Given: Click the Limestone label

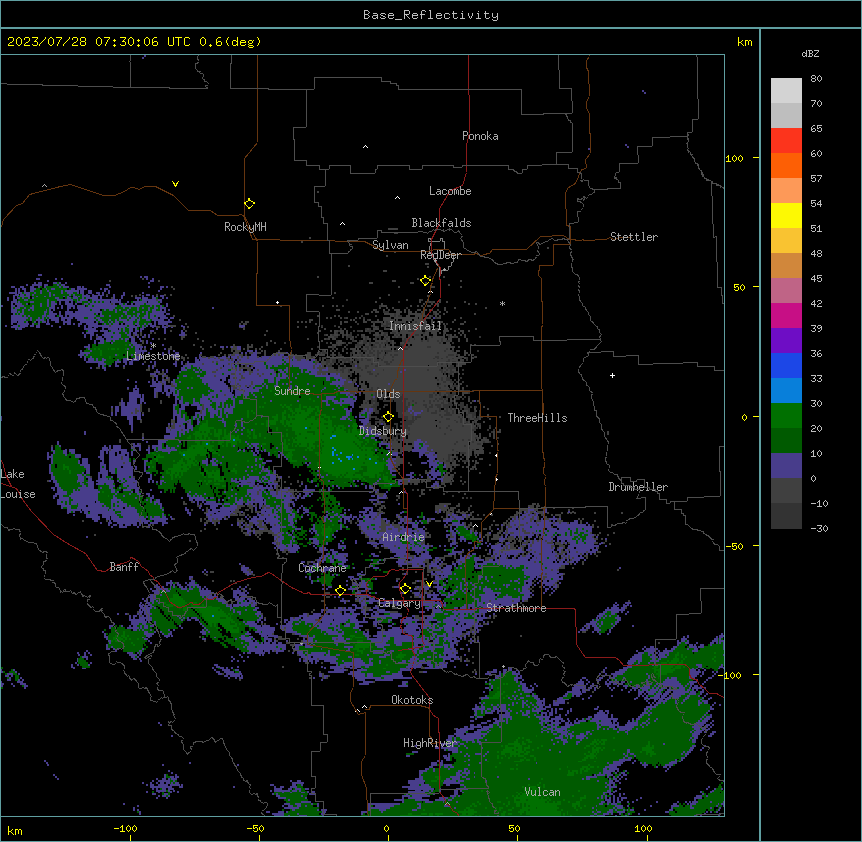Looking at the screenshot, I should pos(153,356).
